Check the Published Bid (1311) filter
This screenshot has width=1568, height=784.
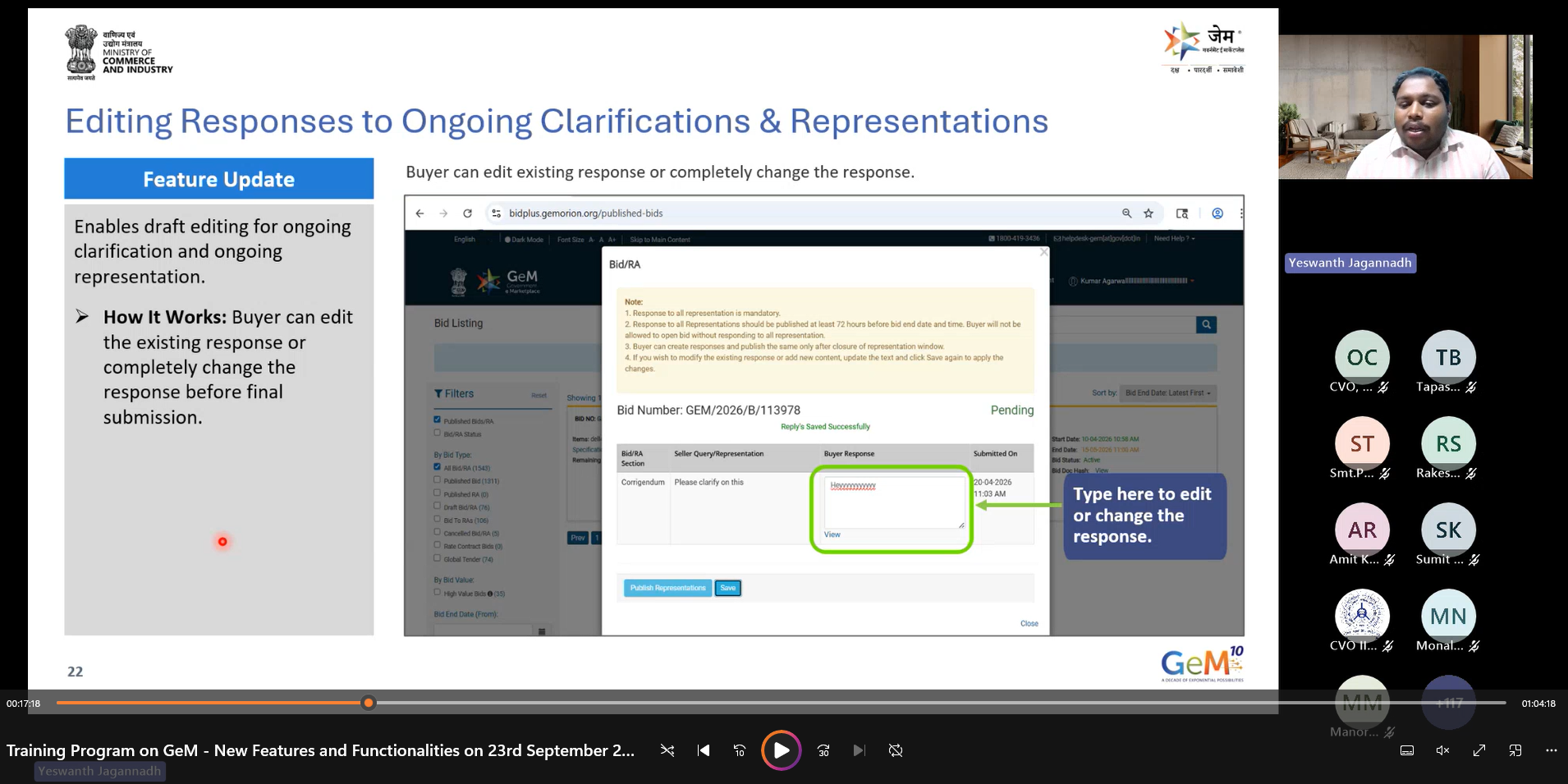(x=438, y=479)
